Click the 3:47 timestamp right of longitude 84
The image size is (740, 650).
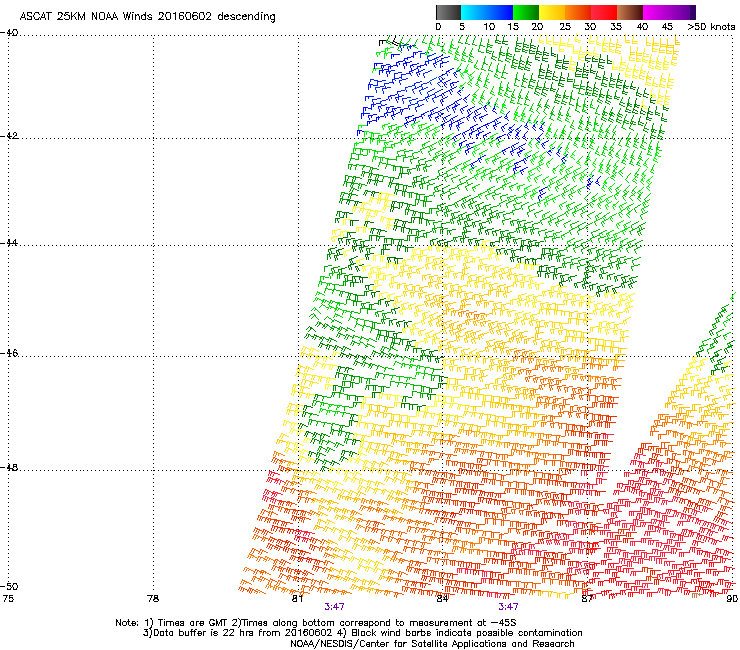508,607
